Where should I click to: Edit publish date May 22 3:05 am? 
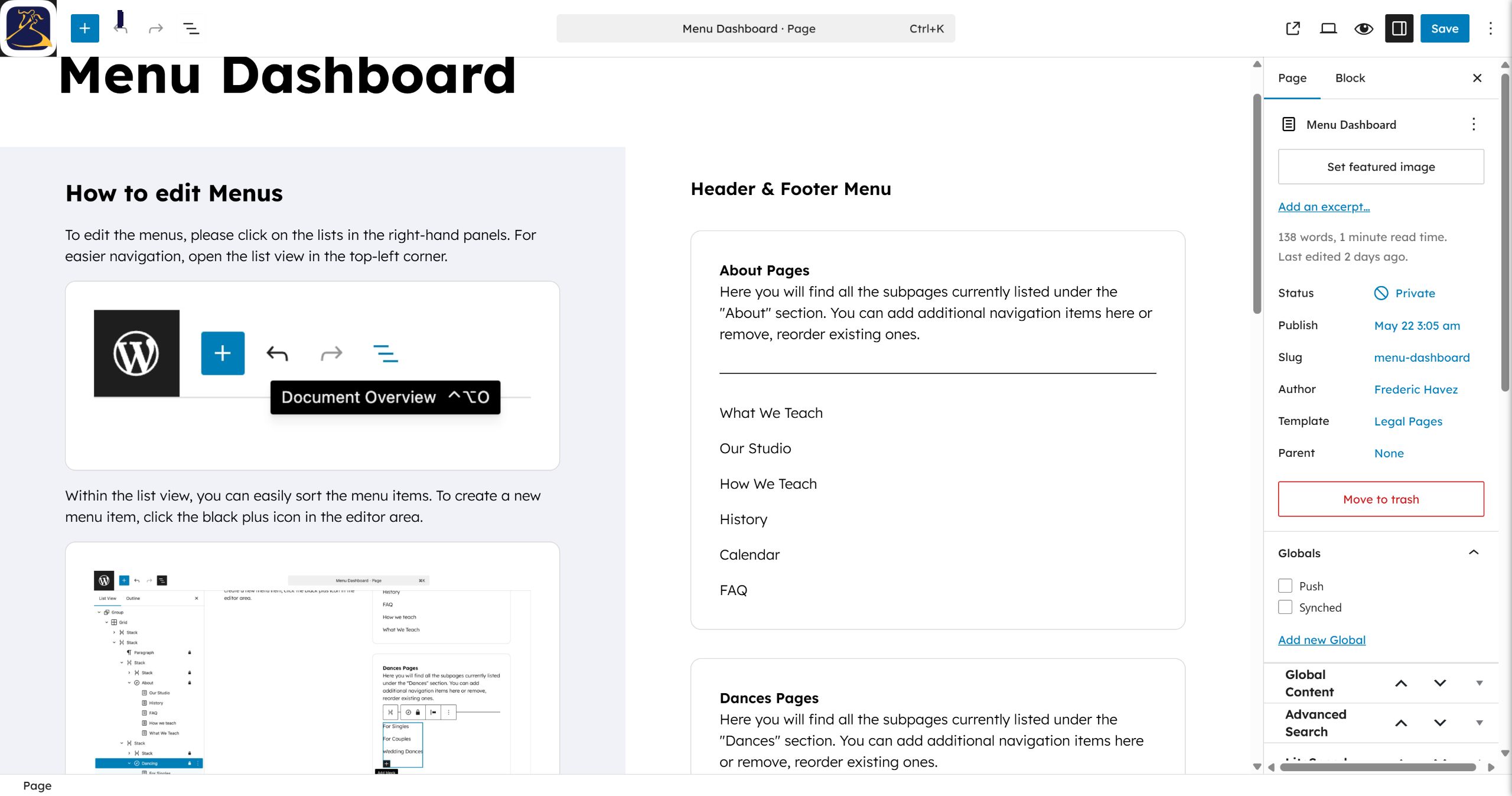[x=1417, y=326]
